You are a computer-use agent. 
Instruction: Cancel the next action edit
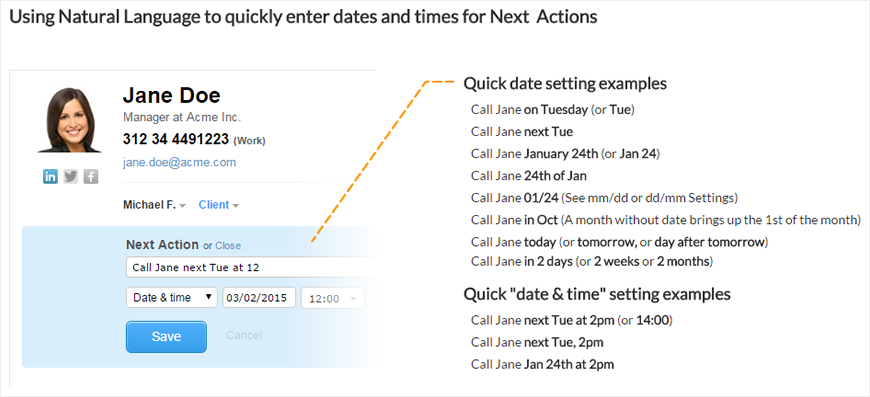tap(244, 335)
